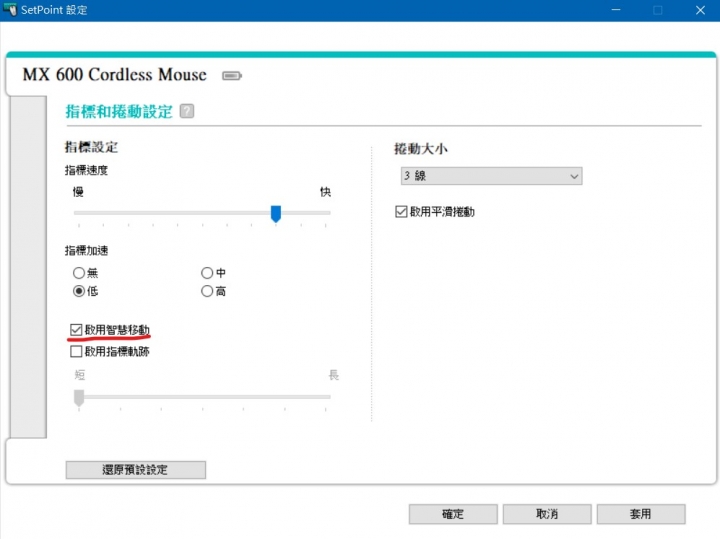Select 高 pointer acceleration radio button

tap(207, 291)
